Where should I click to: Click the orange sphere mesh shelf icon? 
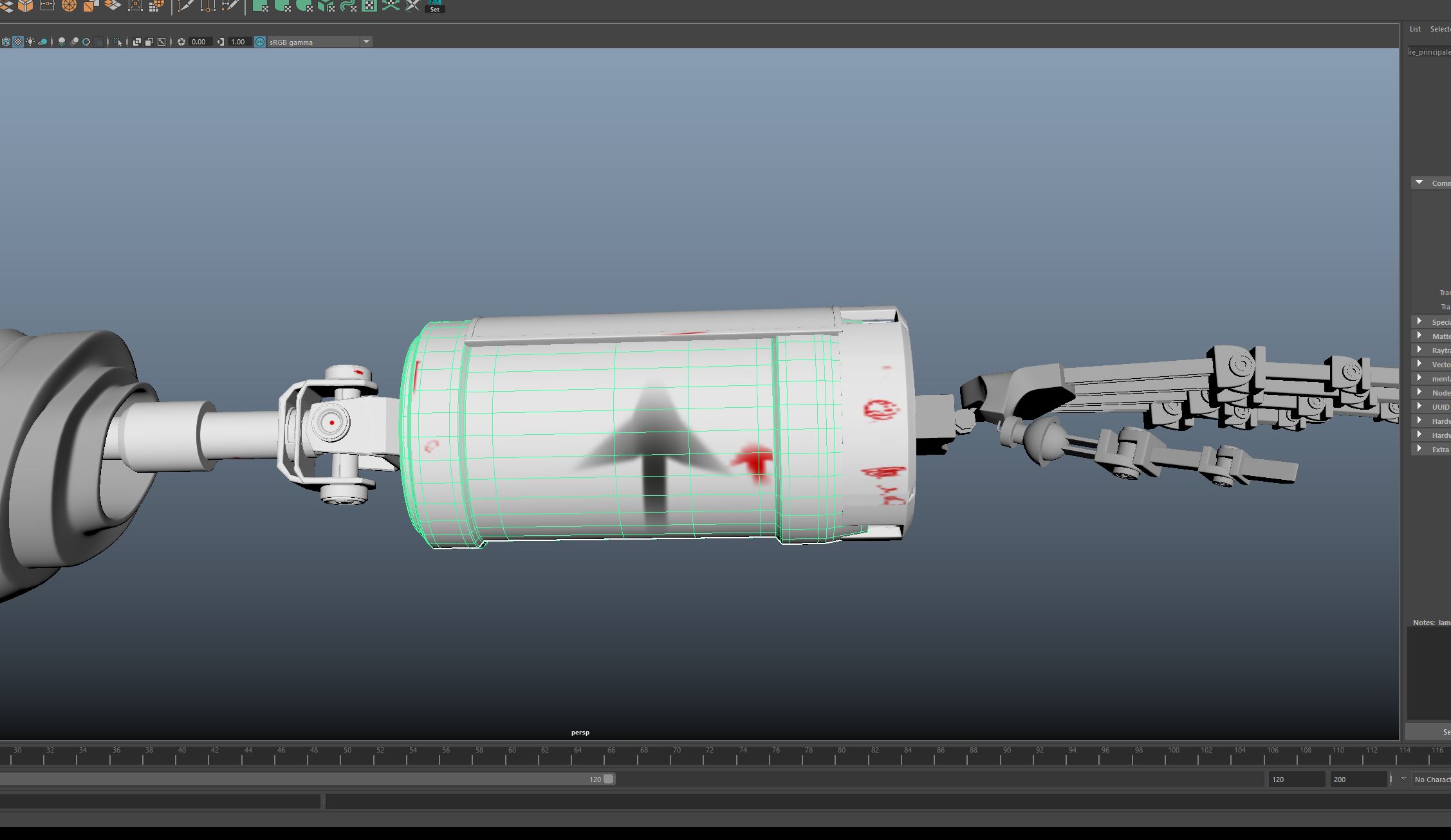point(69,6)
